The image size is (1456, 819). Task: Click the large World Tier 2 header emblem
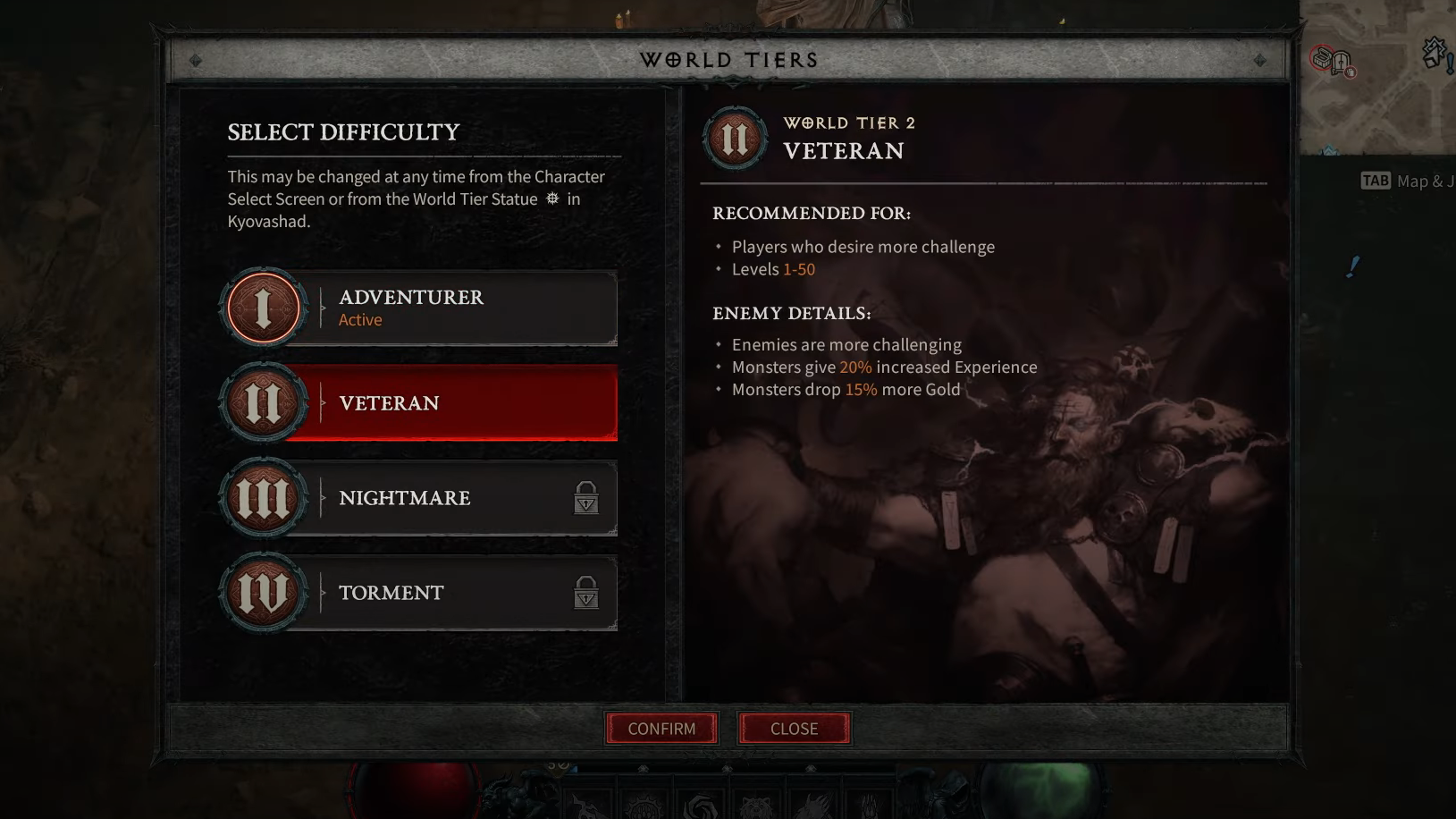pyautogui.click(x=735, y=139)
